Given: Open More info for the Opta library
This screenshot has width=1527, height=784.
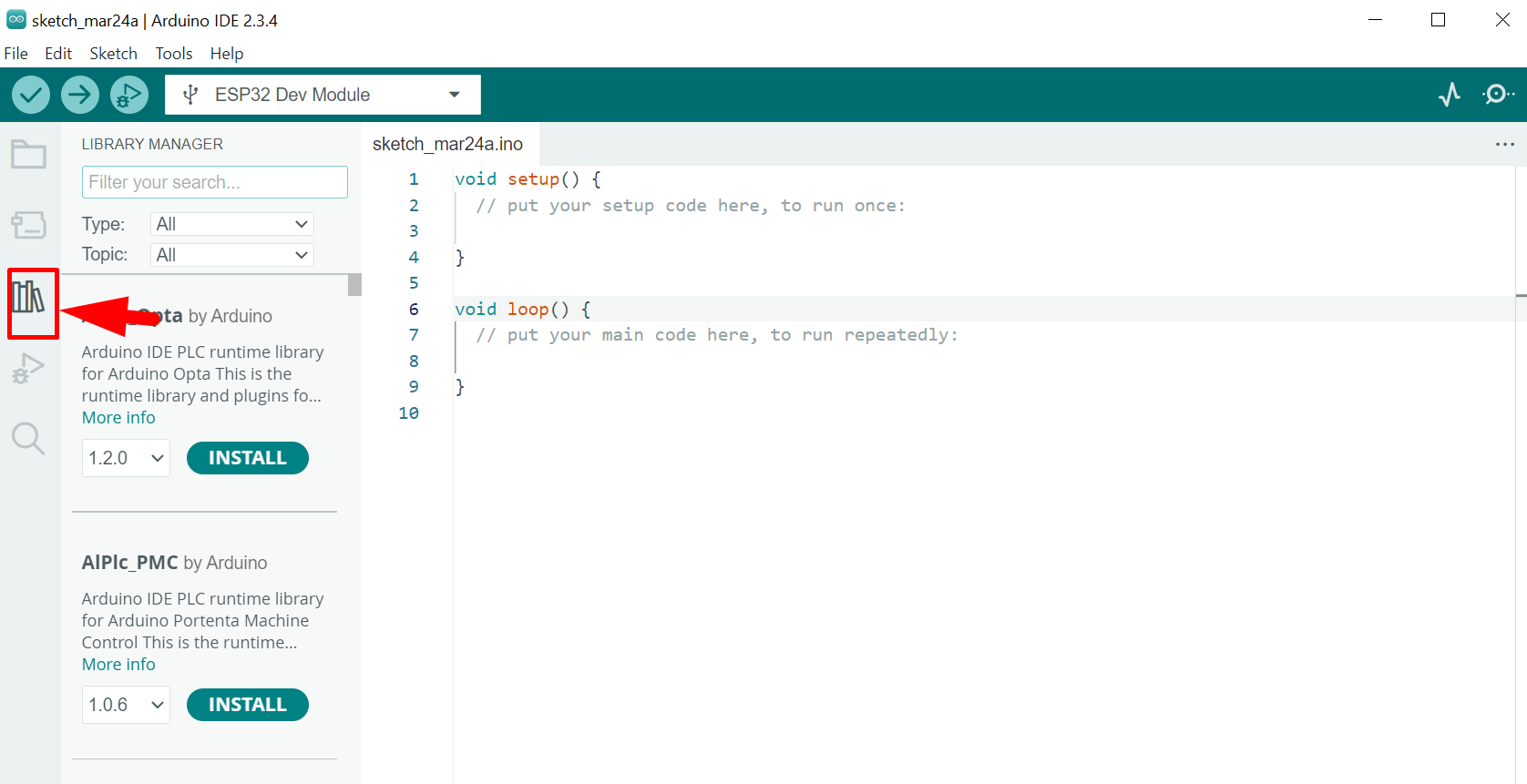Looking at the screenshot, I should point(118,418).
